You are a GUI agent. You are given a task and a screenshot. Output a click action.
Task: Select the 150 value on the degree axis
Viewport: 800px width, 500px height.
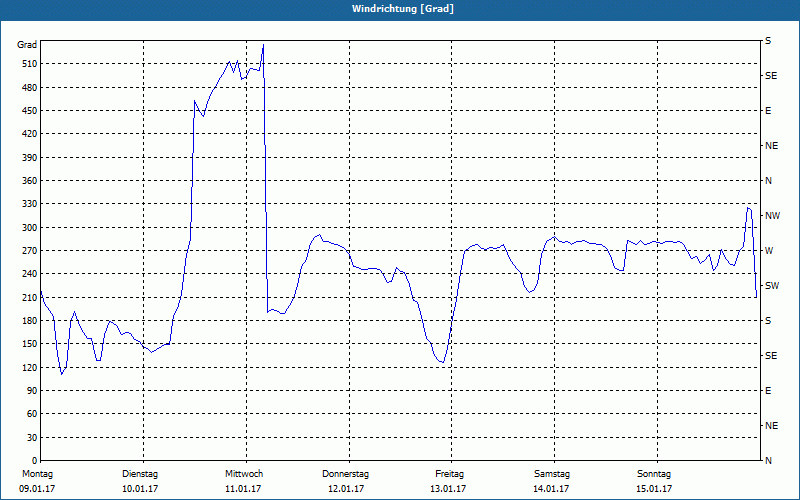coord(30,344)
